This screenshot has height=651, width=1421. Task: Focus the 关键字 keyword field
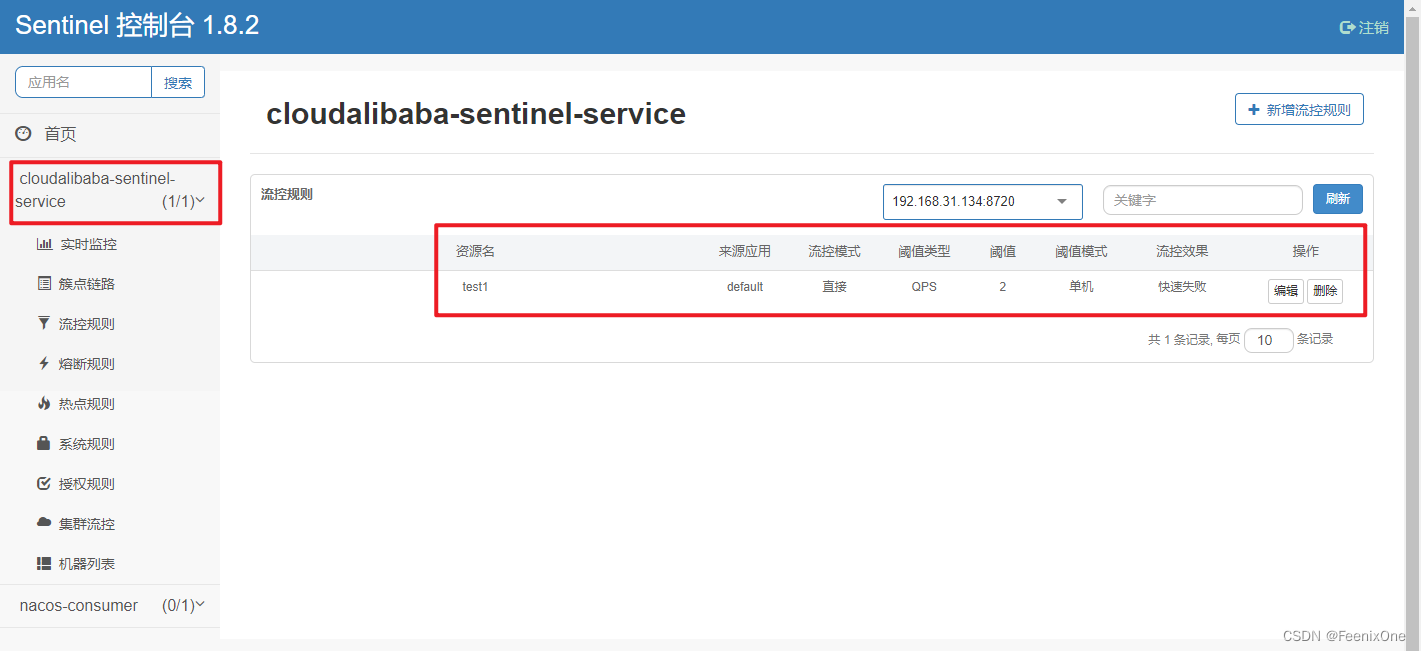click(x=1203, y=200)
